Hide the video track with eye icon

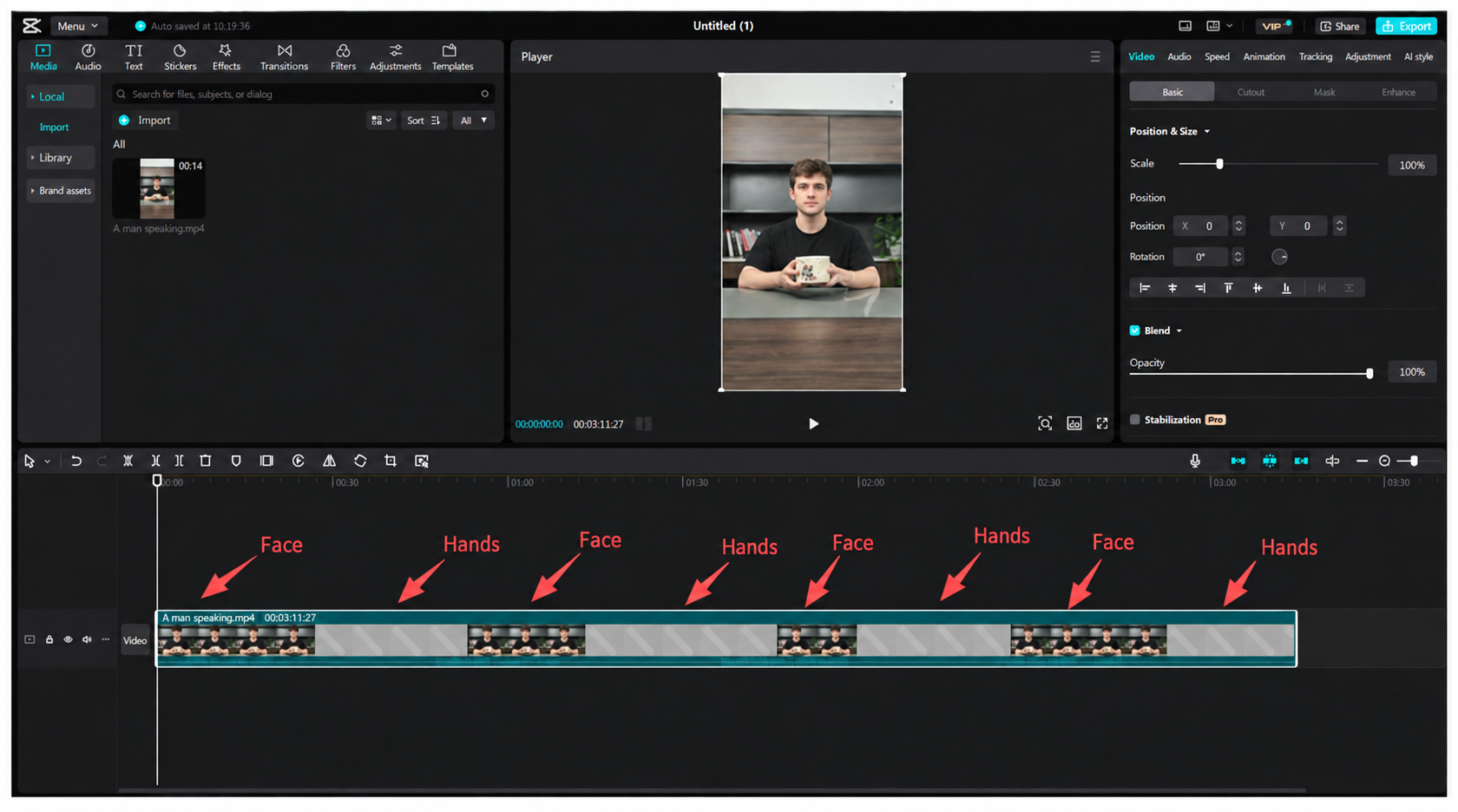click(x=68, y=639)
